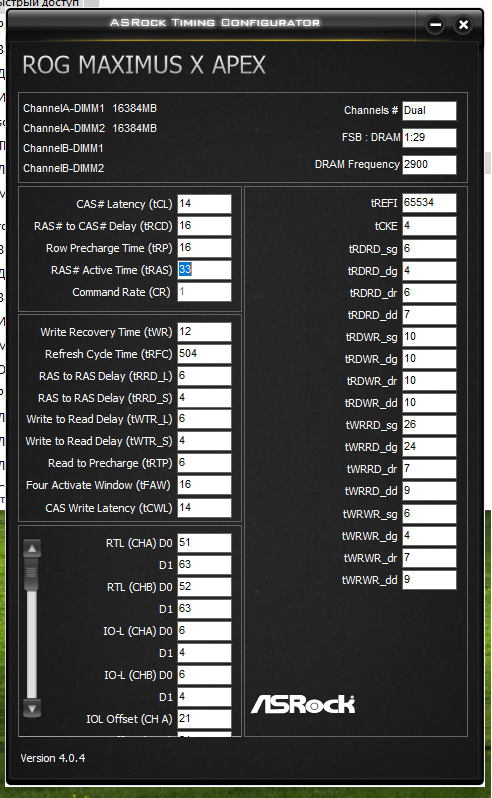Select the RTL (CHA) D0 field
This screenshot has width=492, height=798.
204,543
